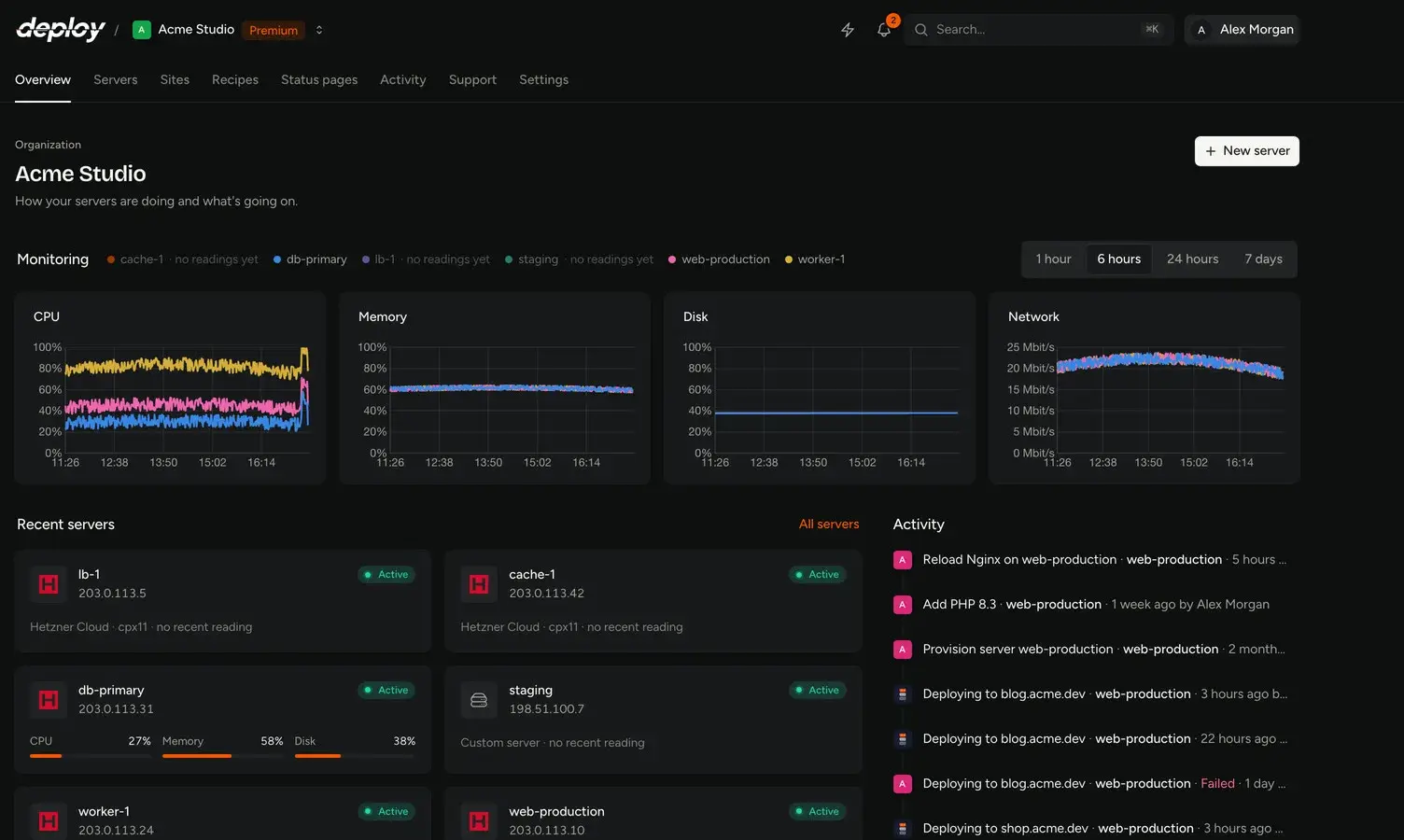Open the cache-1 server name
The width and height of the screenshot is (1404, 840).
click(x=532, y=575)
